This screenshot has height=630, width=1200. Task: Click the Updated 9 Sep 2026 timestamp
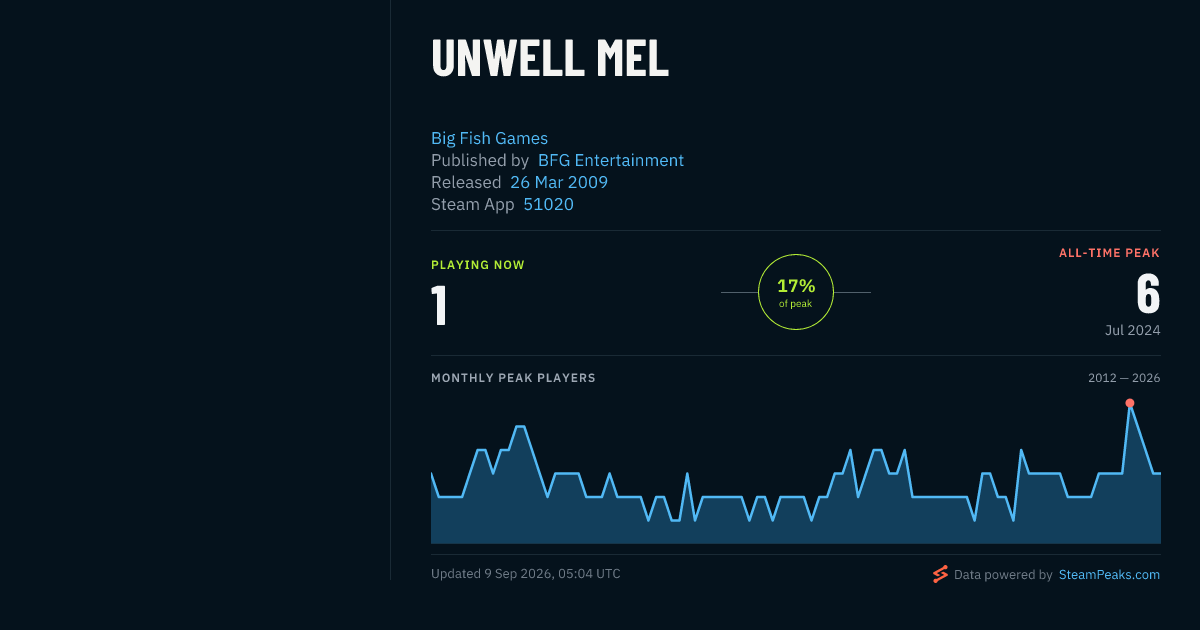526,574
